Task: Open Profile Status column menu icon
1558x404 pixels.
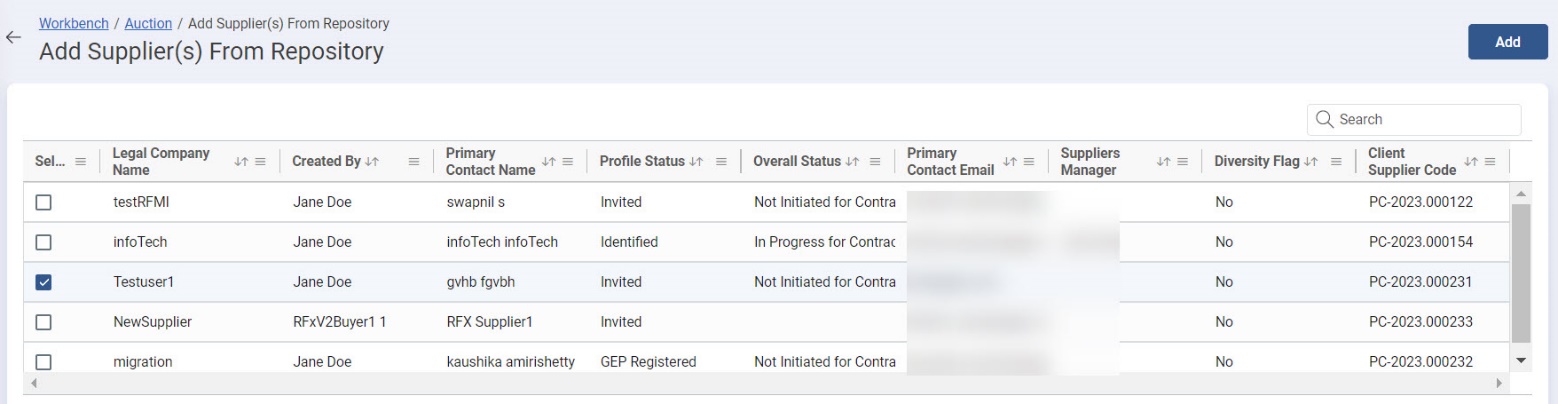Action: [x=721, y=162]
